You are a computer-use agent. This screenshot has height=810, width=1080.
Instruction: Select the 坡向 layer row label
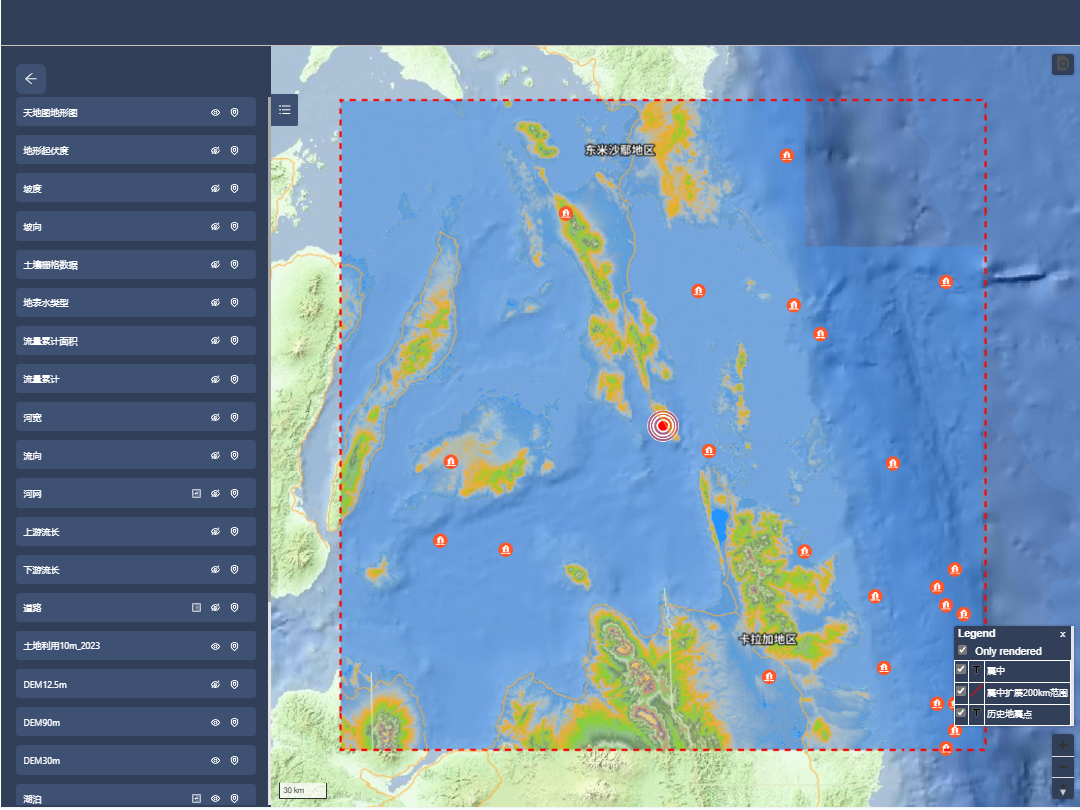click(32, 227)
